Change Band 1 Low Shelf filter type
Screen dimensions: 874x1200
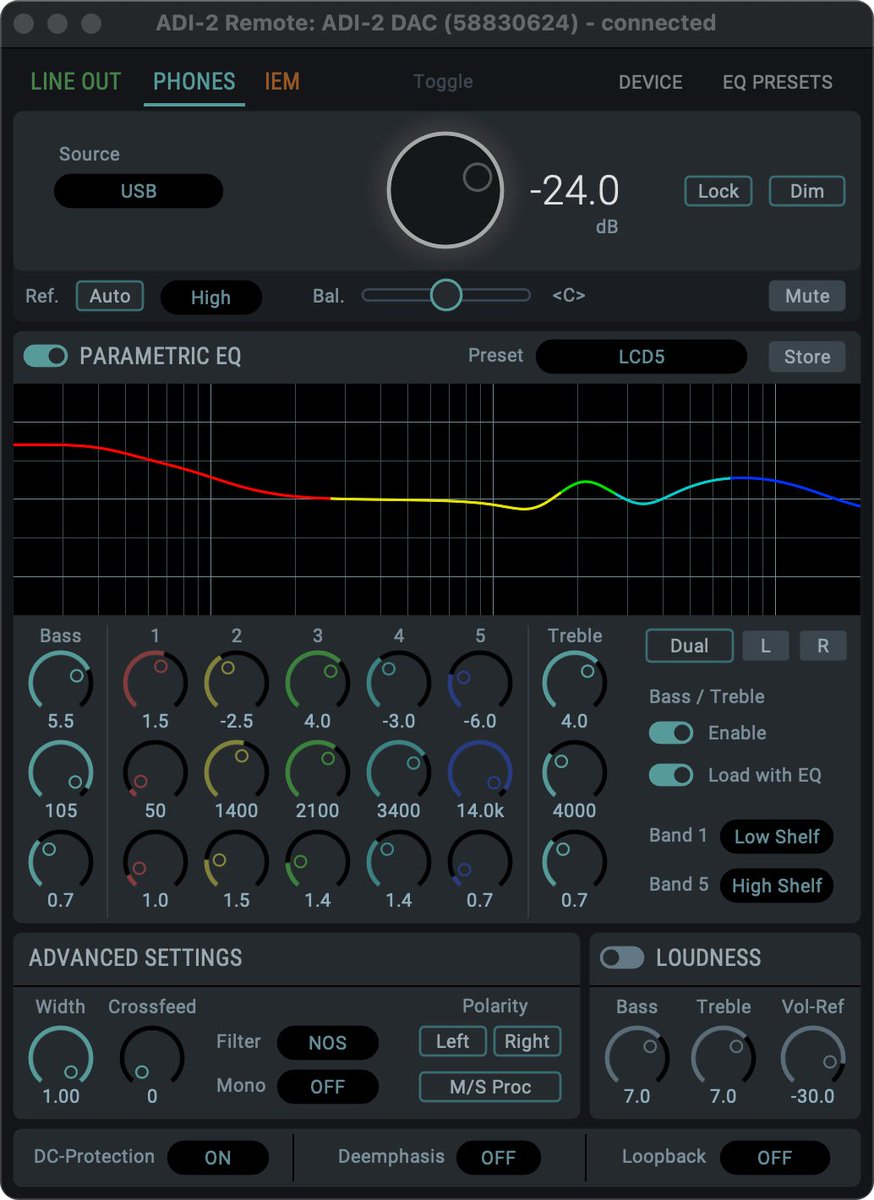pyautogui.click(x=777, y=837)
